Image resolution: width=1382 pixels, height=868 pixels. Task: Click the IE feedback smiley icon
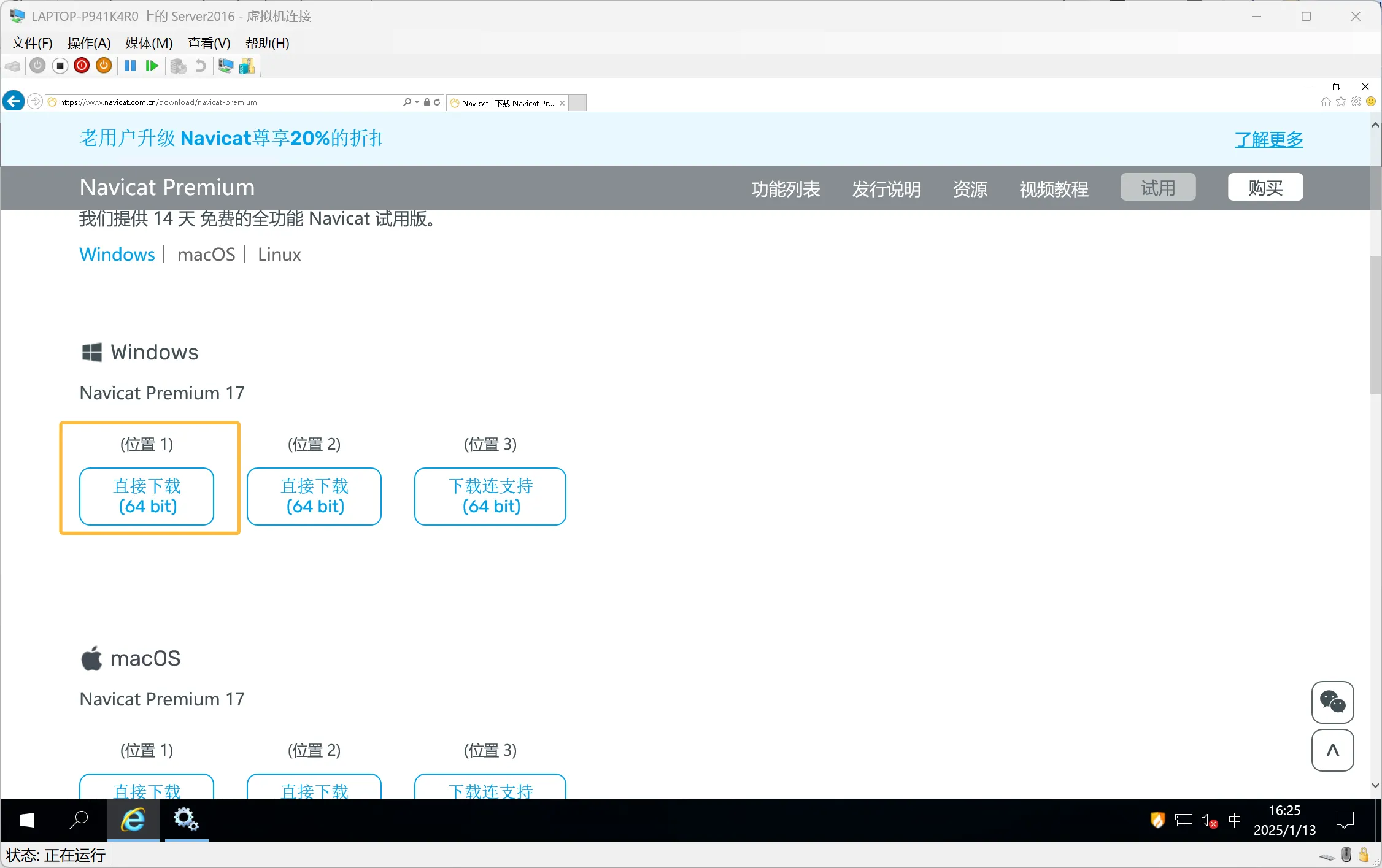tap(1371, 102)
